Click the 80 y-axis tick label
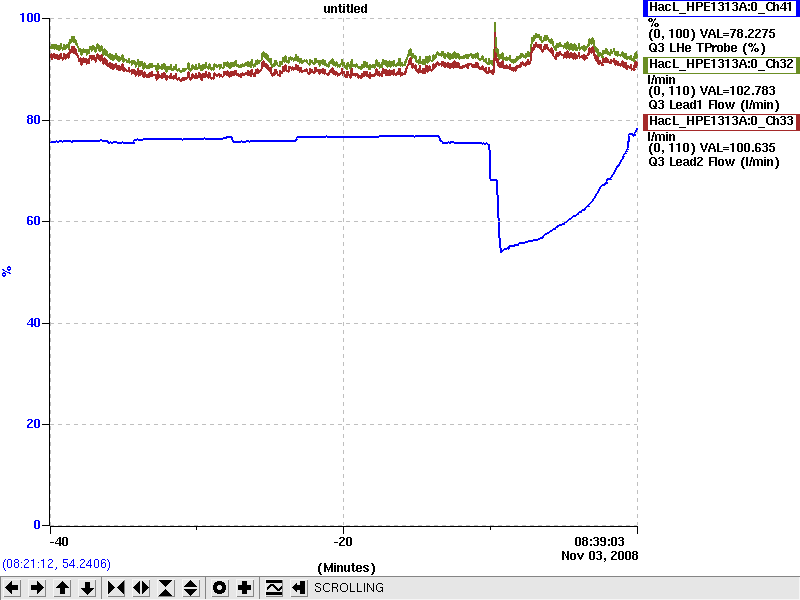The height and width of the screenshot is (600, 800). (x=33, y=120)
